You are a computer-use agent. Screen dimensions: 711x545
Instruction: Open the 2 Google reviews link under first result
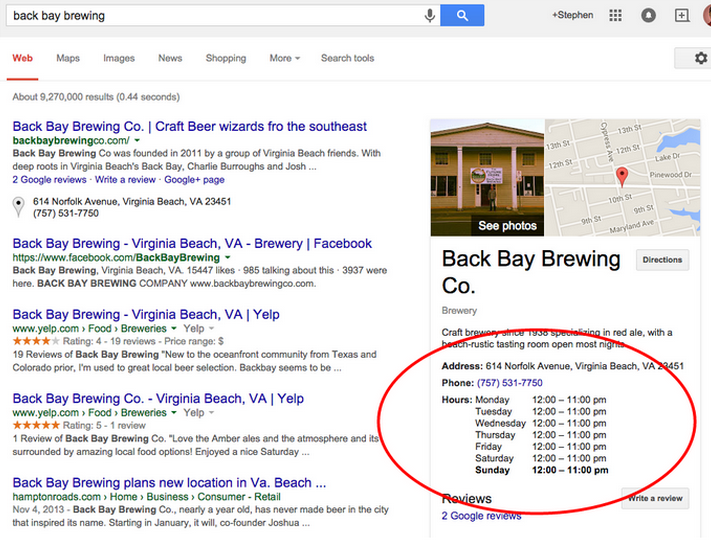coord(49,180)
